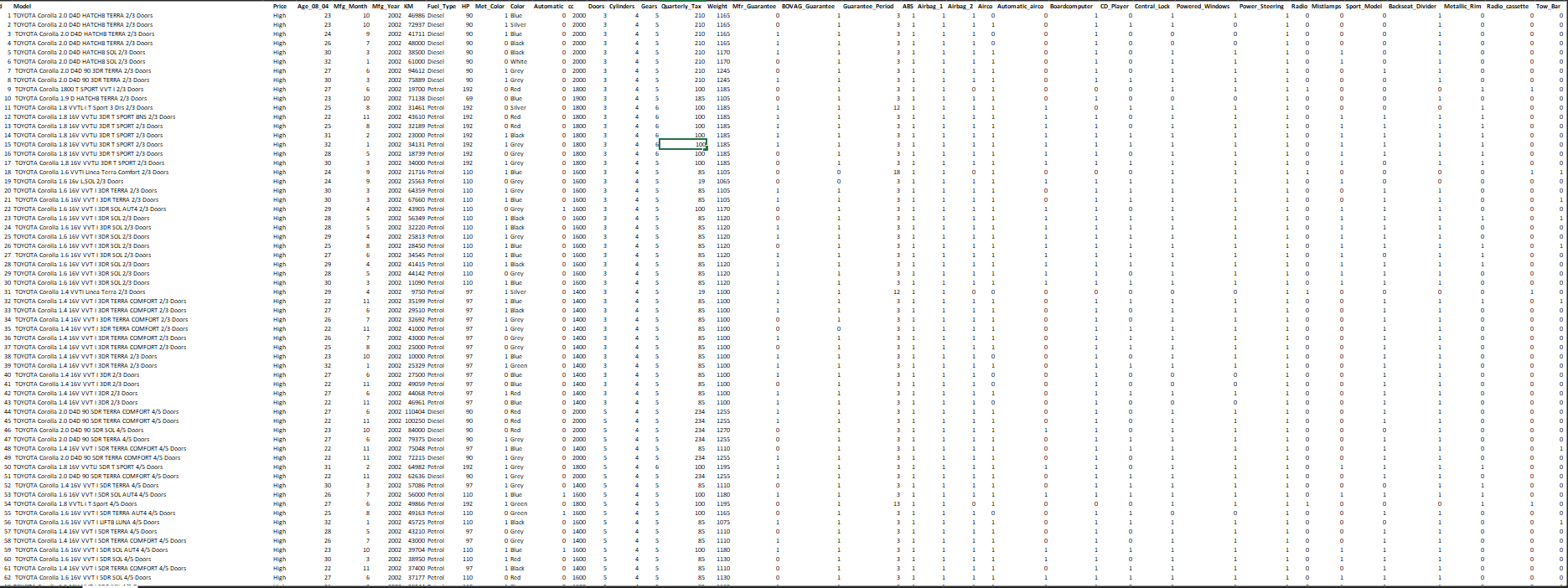
Task: Select the Guarantee_Period header cell
Action: click(x=868, y=6)
